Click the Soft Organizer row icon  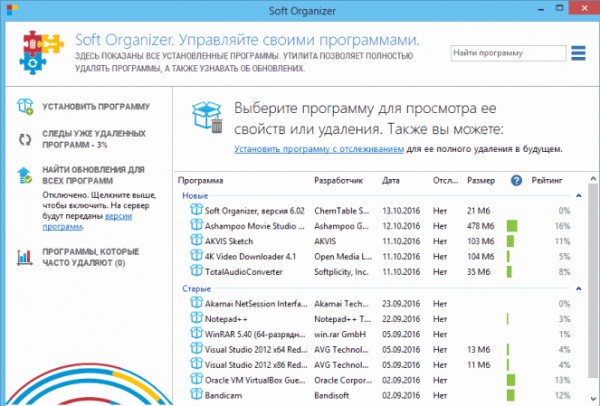[196, 210]
